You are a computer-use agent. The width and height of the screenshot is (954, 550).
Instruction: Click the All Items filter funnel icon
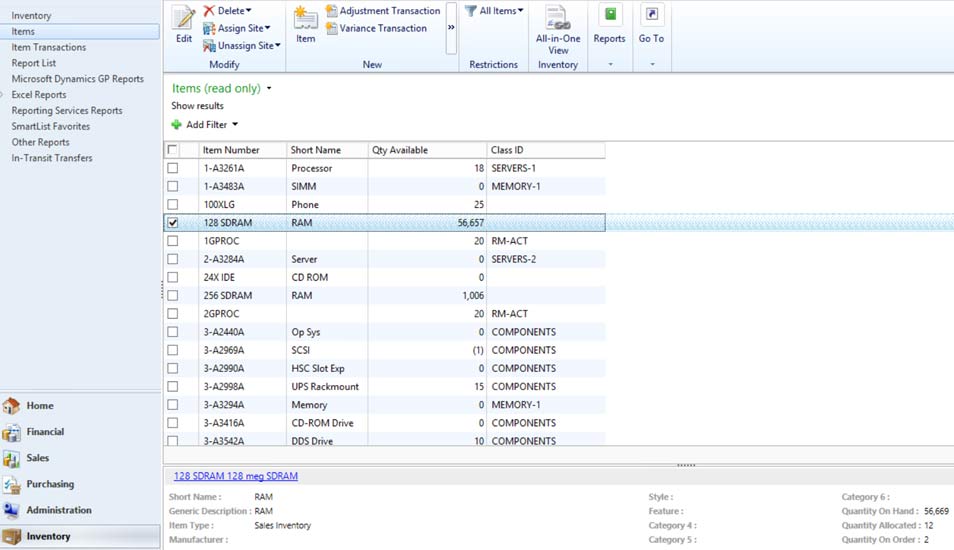(x=470, y=10)
